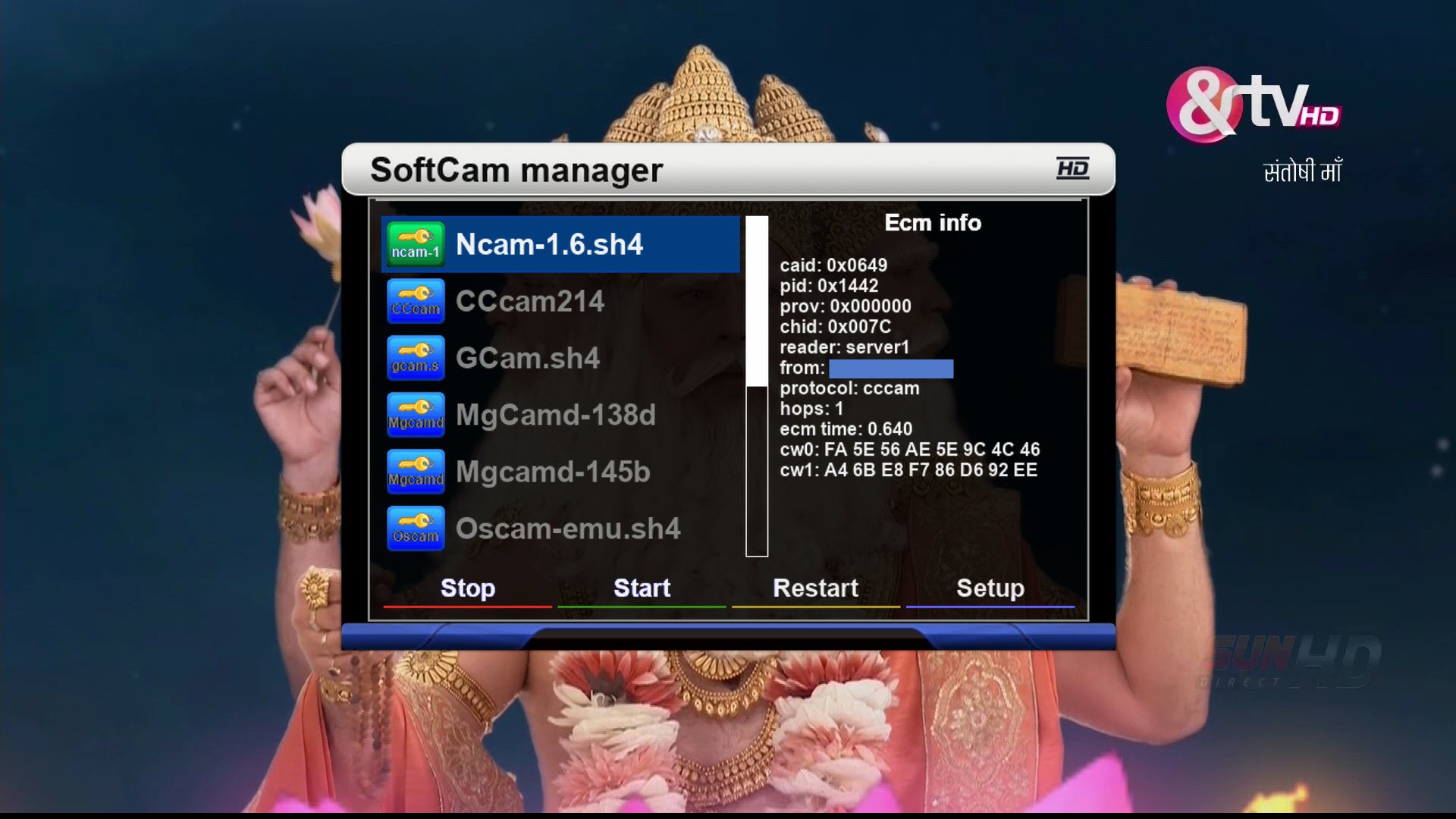
Task: Highlight the MgCamd-138d entry
Action: pos(555,415)
